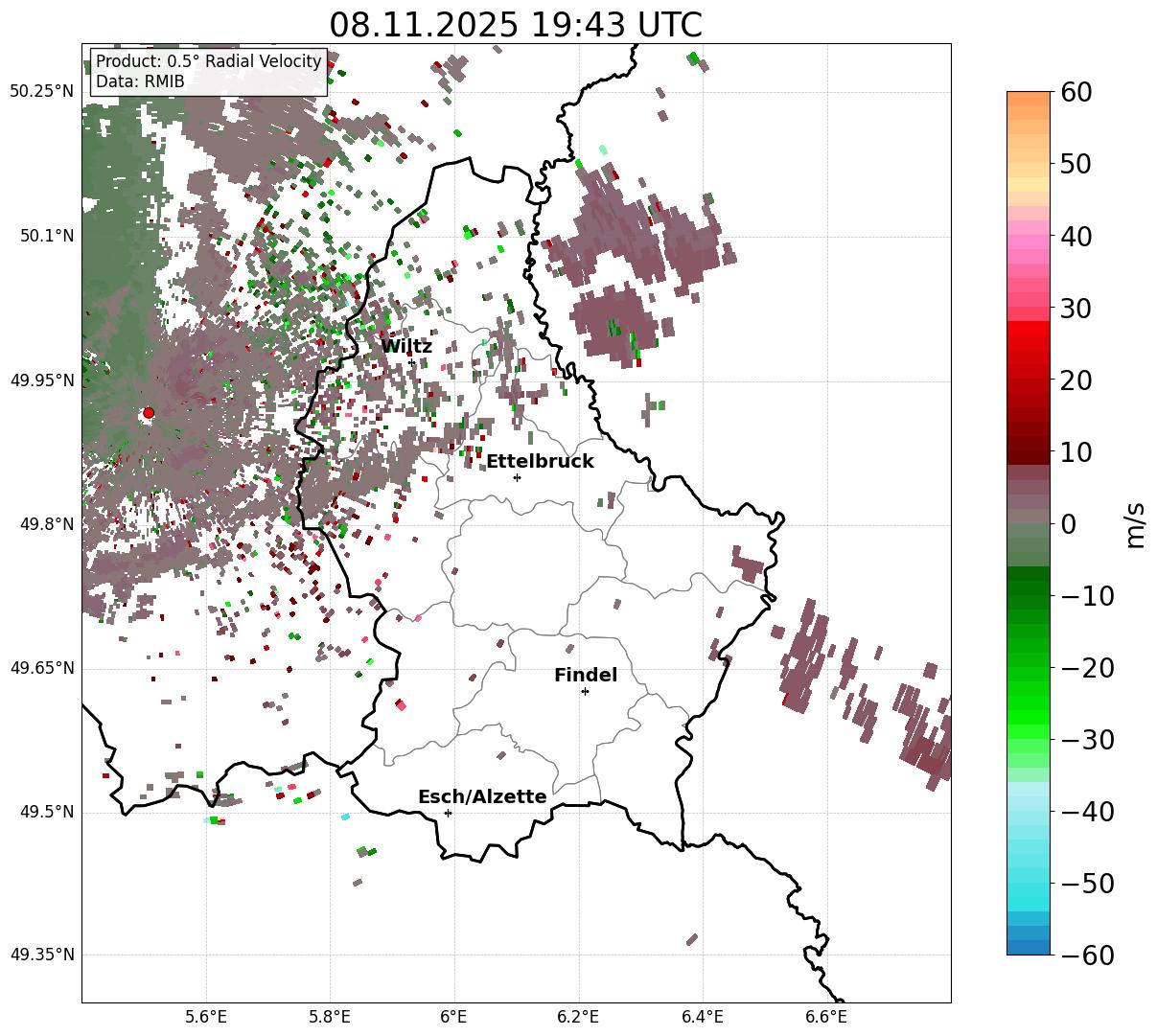Click the Data: RMIB text
This screenshot has height=1036, width=1157.
click(140, 81)
